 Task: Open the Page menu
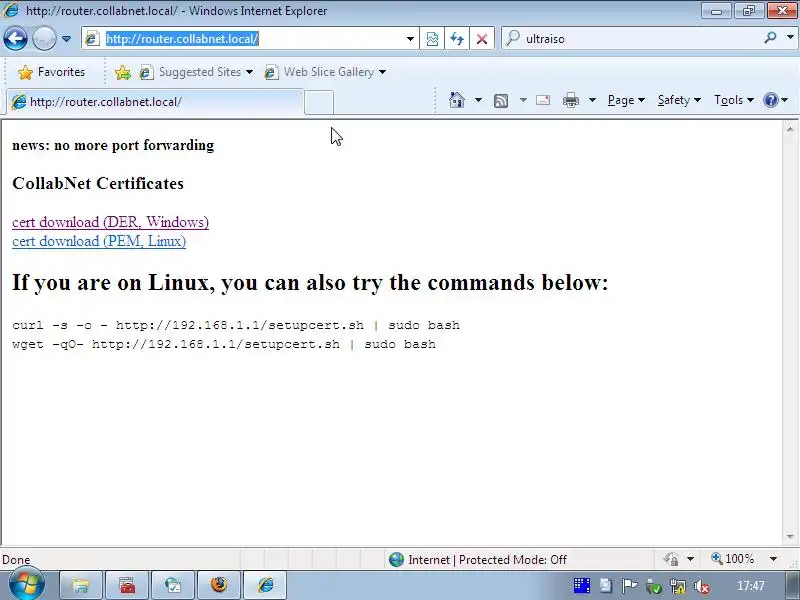click(x=626, y=100)
